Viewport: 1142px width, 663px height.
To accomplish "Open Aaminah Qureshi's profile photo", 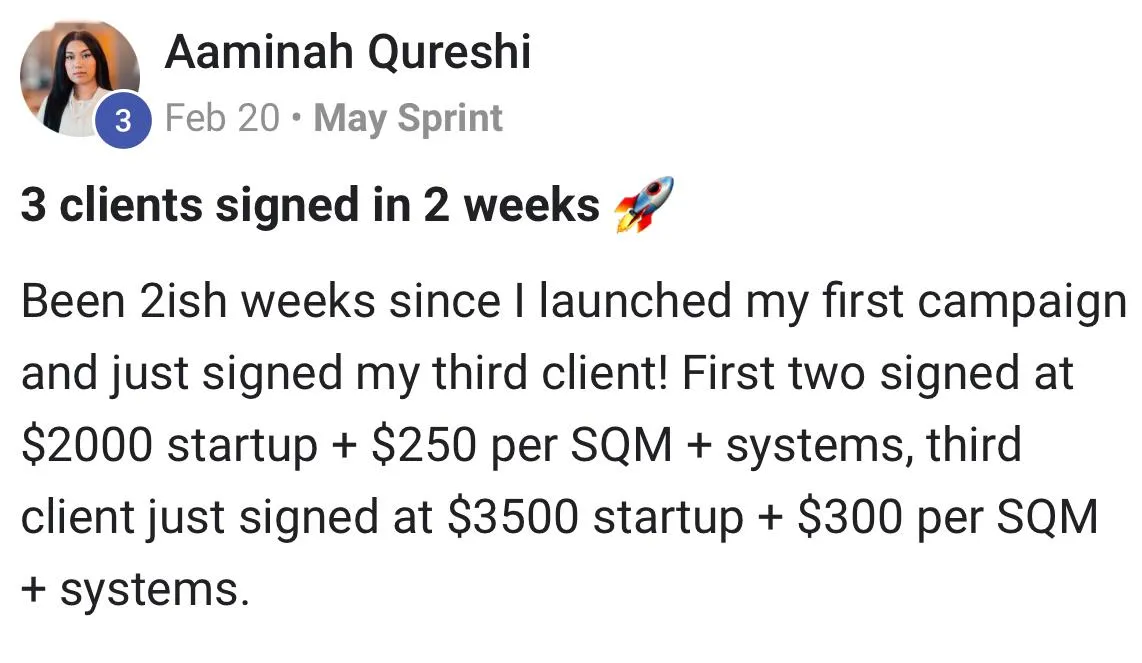I will pyautogui.click(x=79, y=78).
